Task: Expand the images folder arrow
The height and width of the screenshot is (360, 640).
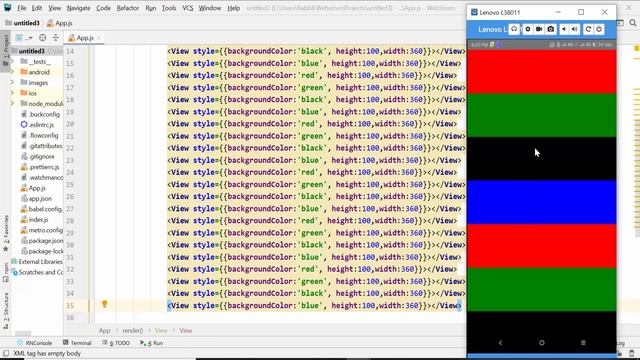Action: click(12, 82)
